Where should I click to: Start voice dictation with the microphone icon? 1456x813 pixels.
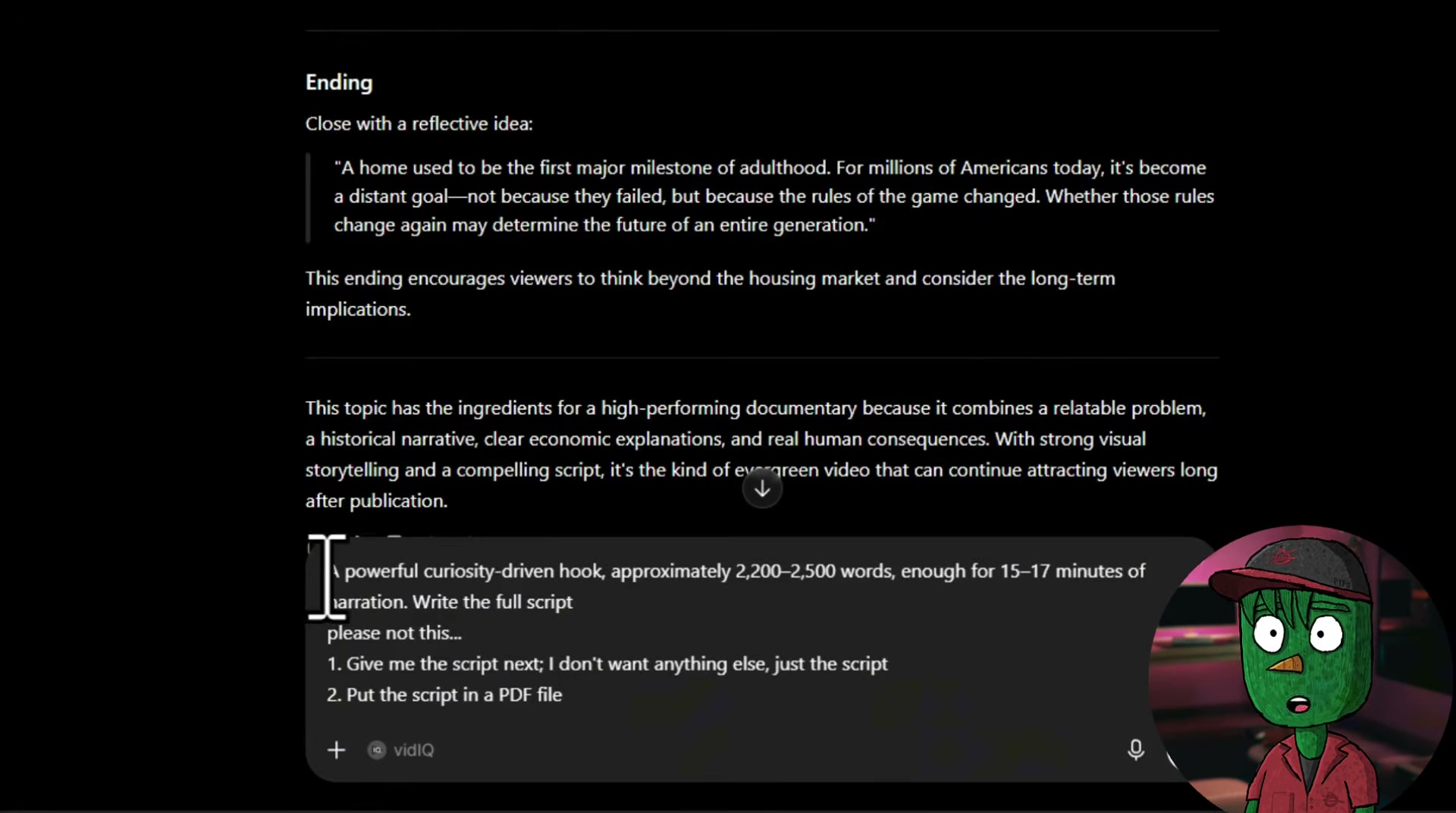pyautogui.click(x=1135, y=750)
